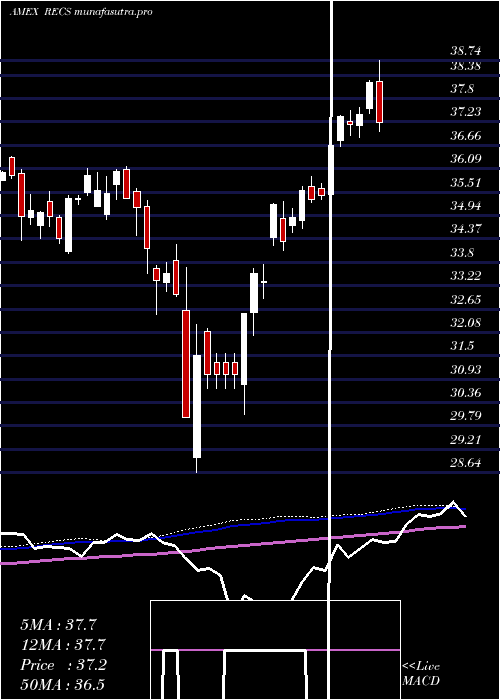
Task: Click the '50MA : 36.5' readout
Action: click(63, 685)
